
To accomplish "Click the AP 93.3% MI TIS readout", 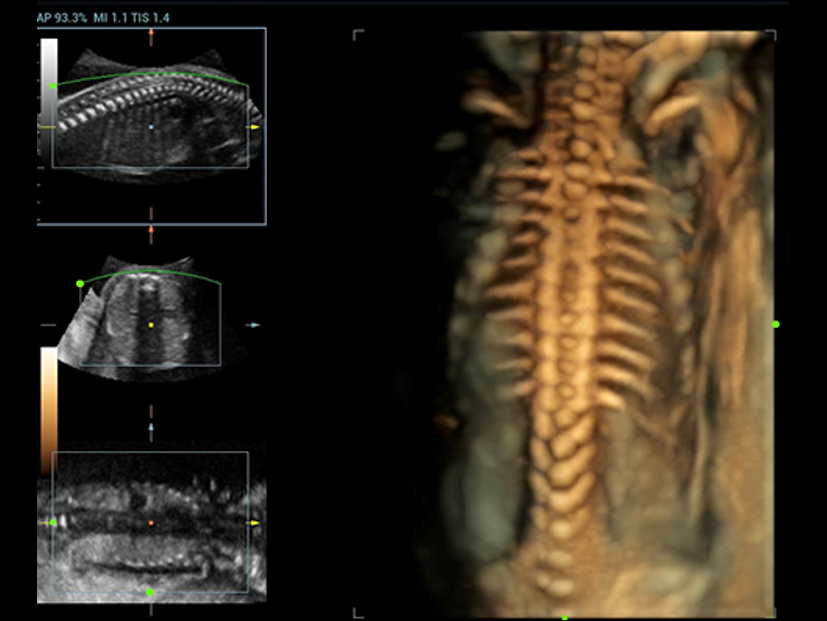I will point(103,18).
